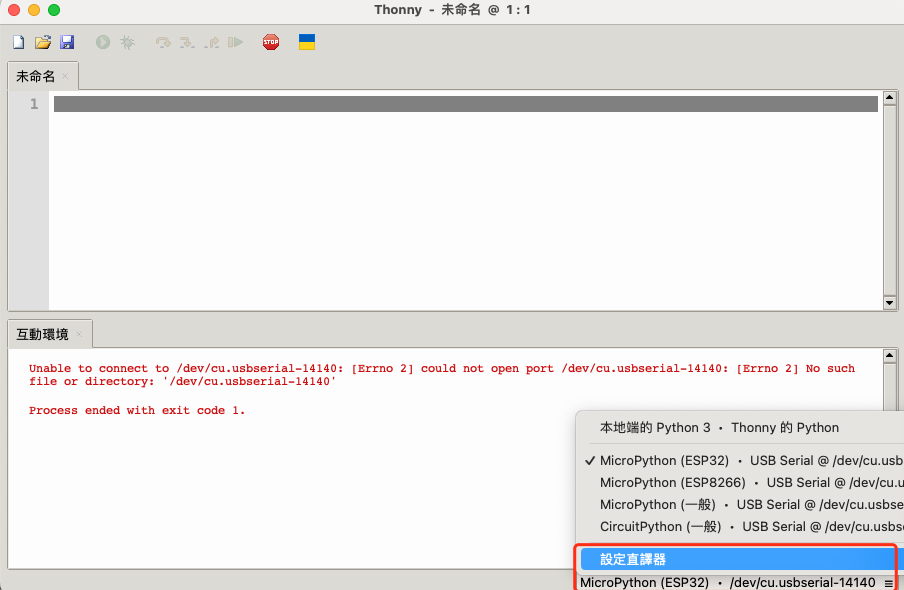Click the Ukraine flag support icon
904x590 pixels.
(307, 42)
